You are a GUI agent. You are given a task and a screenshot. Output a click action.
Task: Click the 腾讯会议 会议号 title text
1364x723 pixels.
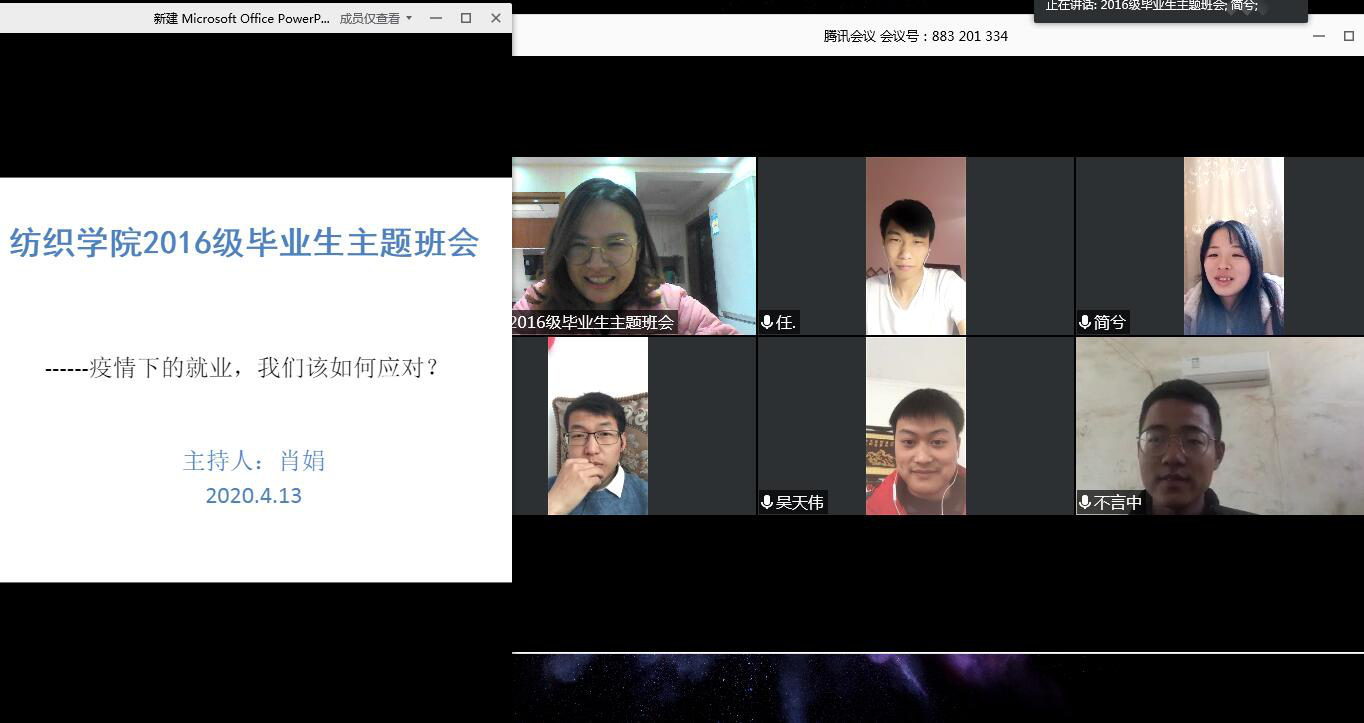[x=915, y=36]
